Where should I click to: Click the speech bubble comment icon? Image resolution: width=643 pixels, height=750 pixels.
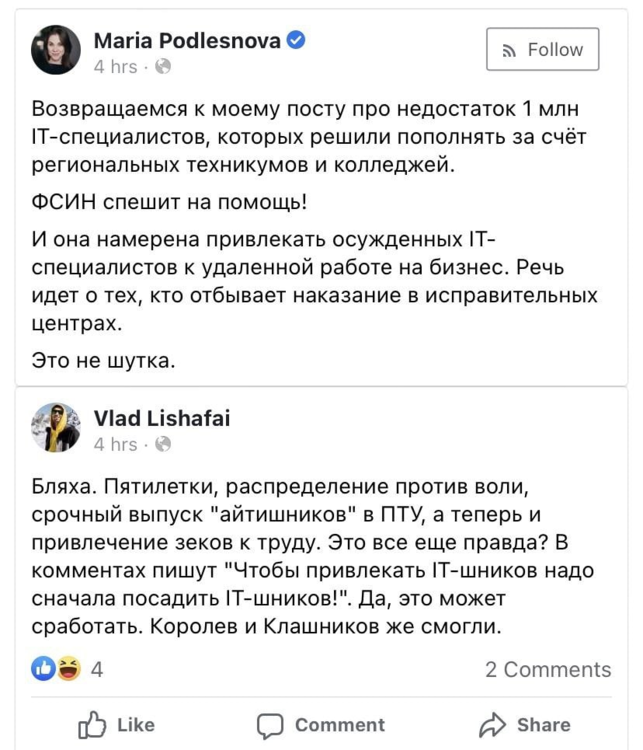[270, 725]
